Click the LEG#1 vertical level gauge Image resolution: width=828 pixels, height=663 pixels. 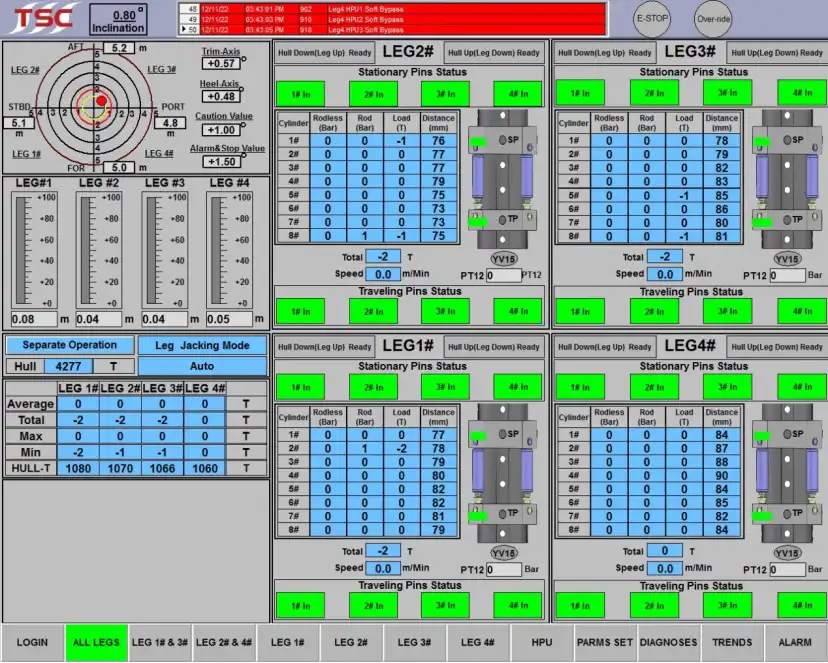(x=35, y=250)
